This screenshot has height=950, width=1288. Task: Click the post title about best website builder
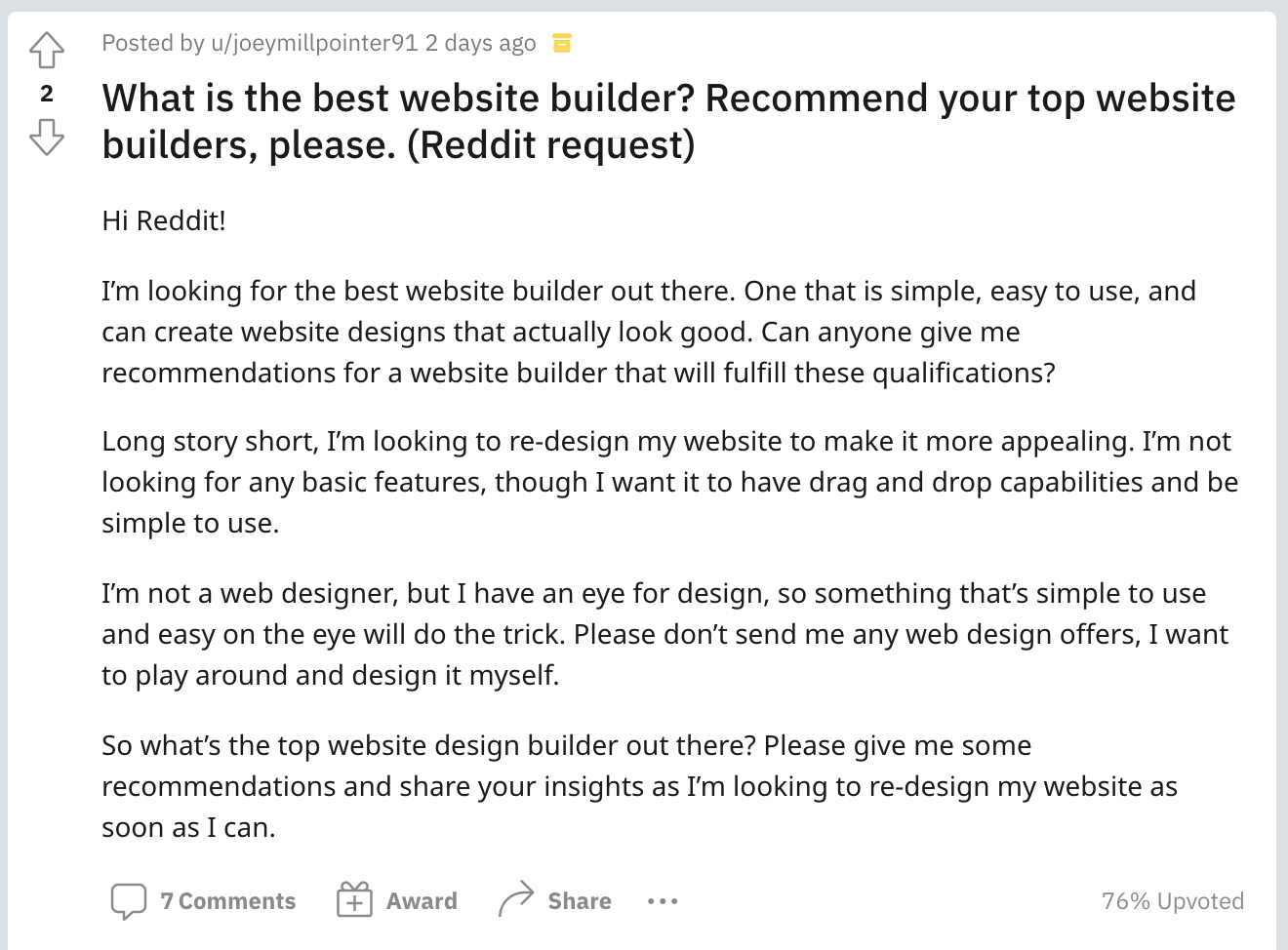pos(668,121)
